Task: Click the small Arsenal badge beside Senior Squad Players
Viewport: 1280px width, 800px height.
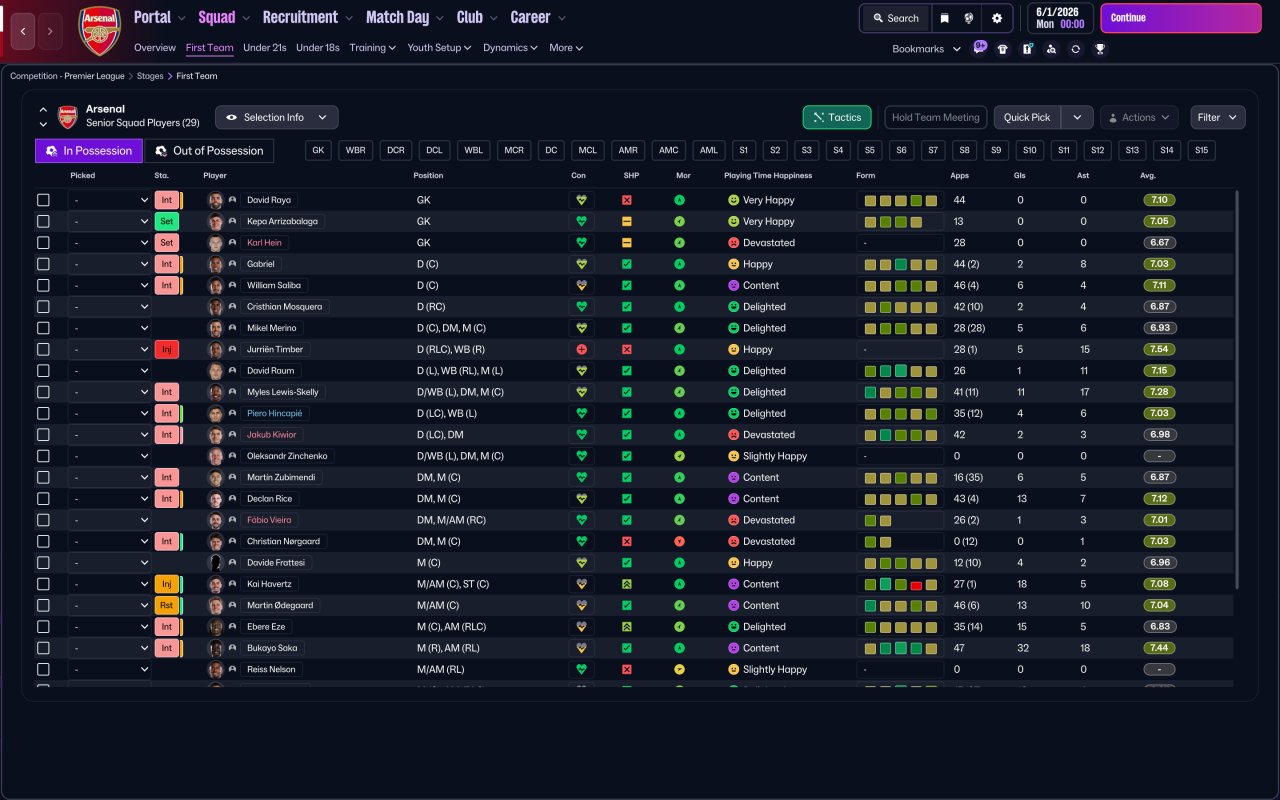Action: point(67,117)
